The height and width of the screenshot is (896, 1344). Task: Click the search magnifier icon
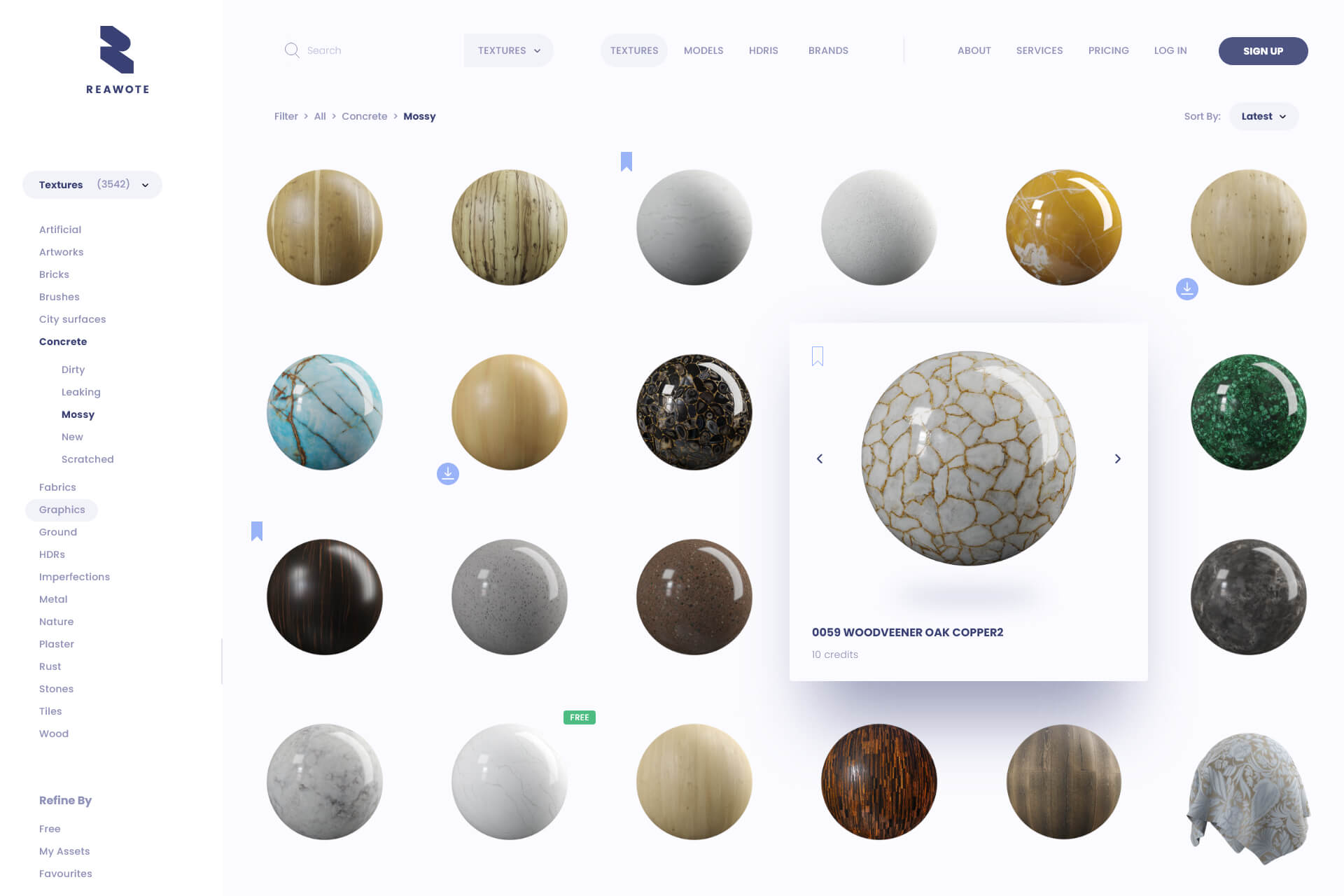coord(291,50)
